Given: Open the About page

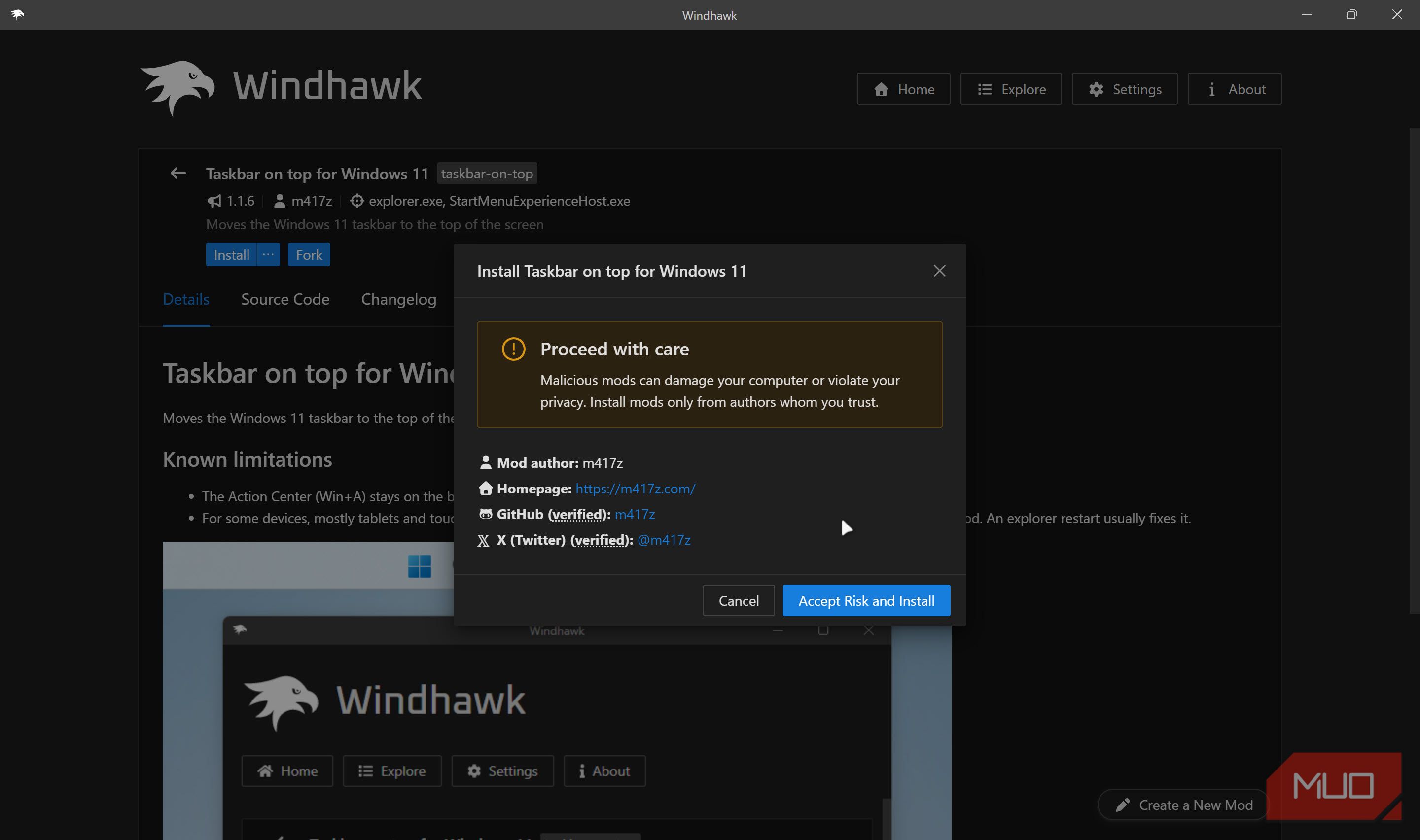Looking at the screenshot, I should [x=1234, y=89].
